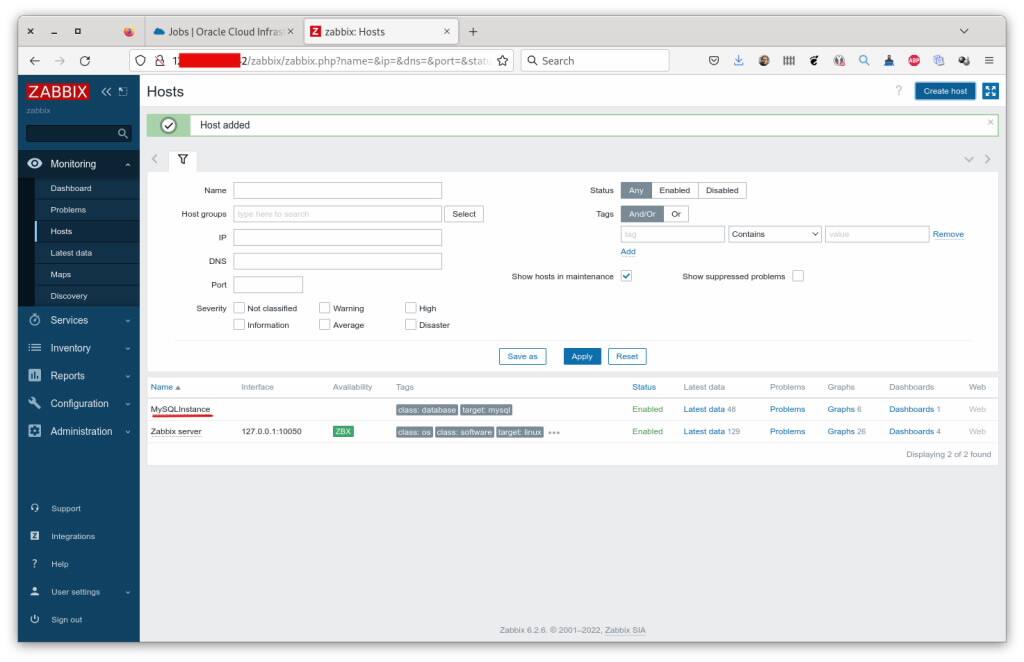Collapse the Zabbix sidebar menu

pyautogui.click(x=106, y=91)
